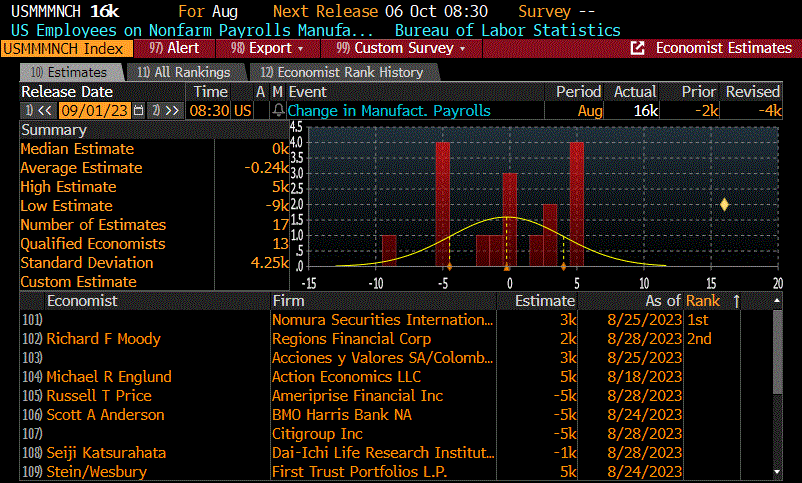The height and width of the screenshot is (483, 802).
Task: Click the scrollbar down arrow in economist list
Action: click(777, 472)
